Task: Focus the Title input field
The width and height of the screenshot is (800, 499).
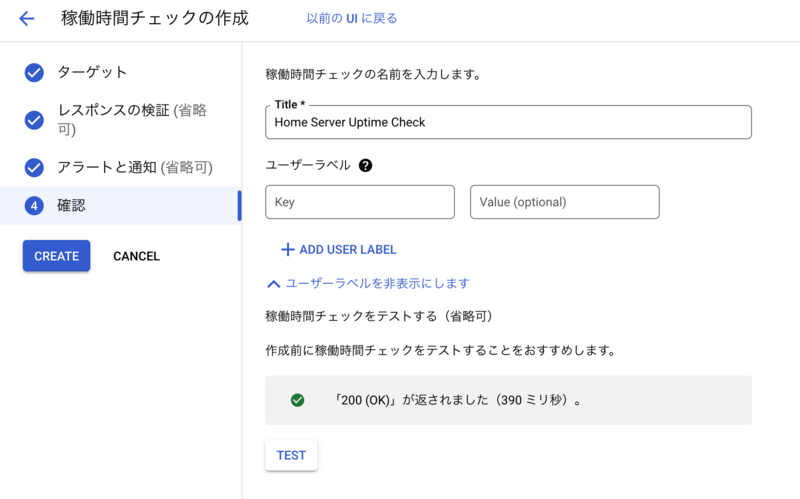Action: pyautogui.click(x=508, y=122)
